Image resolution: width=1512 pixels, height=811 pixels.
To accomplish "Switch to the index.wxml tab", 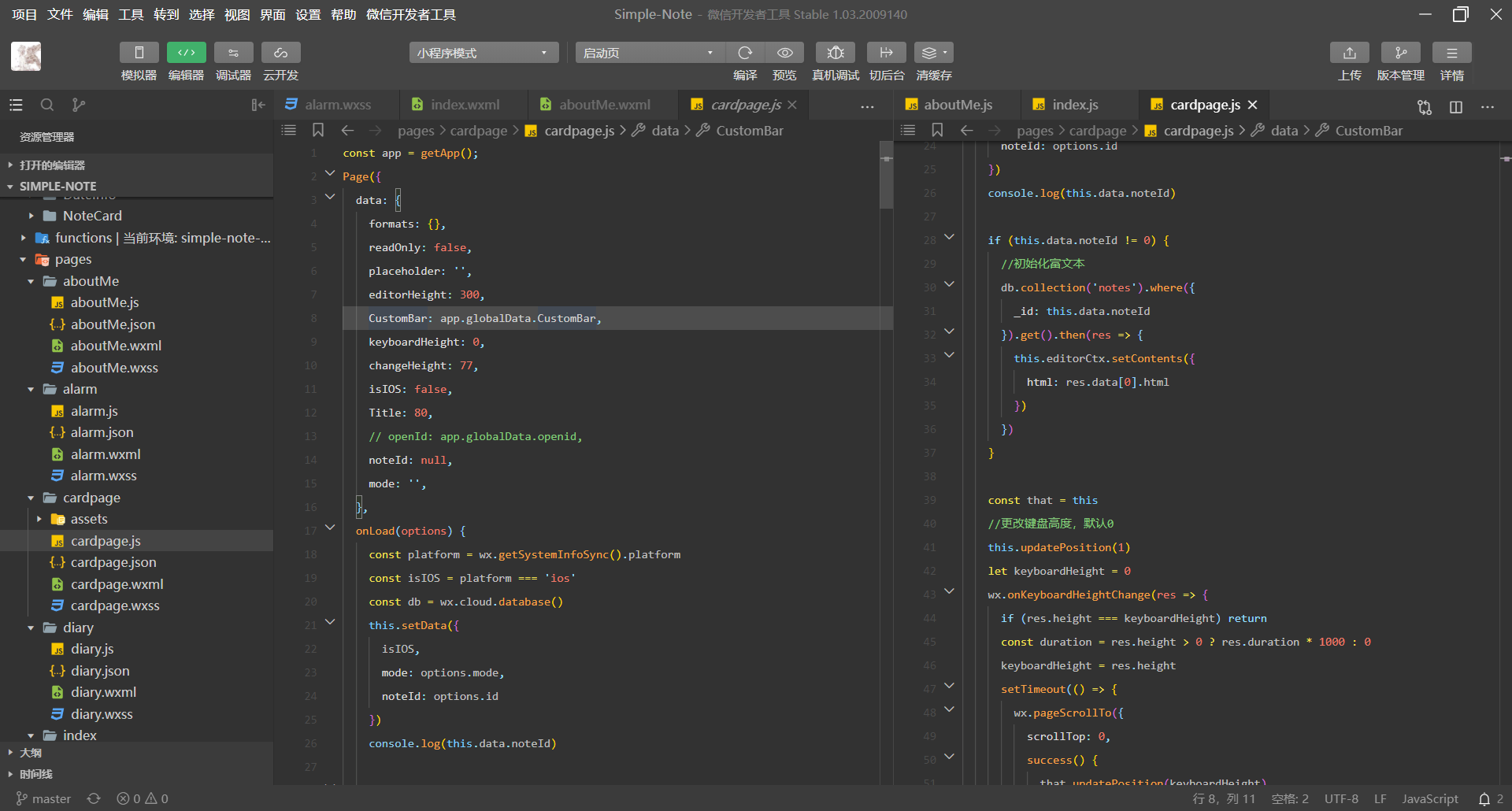I will 465,105.
